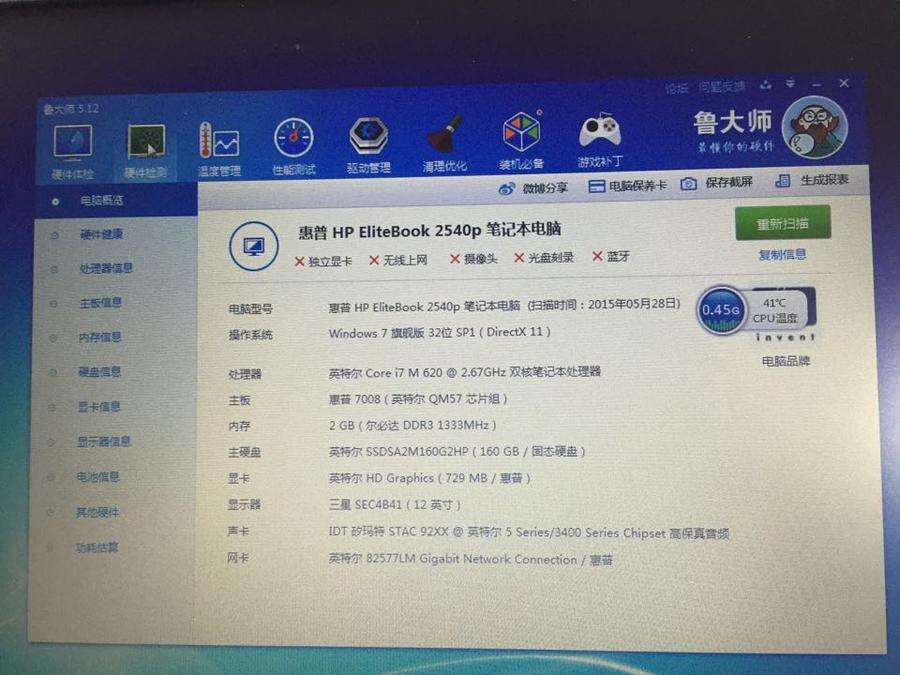900x675 pixels.
Task: Click the 电脑品牌 label
Action: (x=786, y=361)
